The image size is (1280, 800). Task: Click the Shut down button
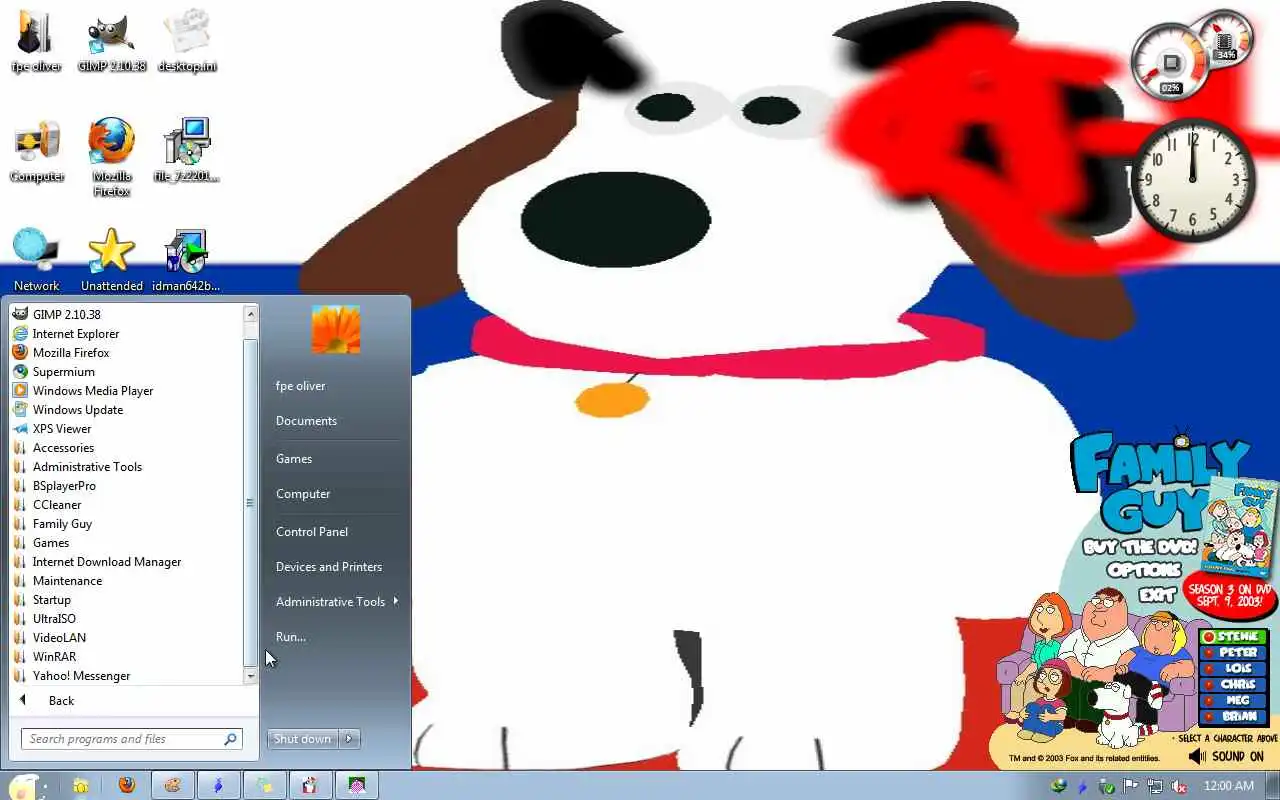[x=303, y=739]
